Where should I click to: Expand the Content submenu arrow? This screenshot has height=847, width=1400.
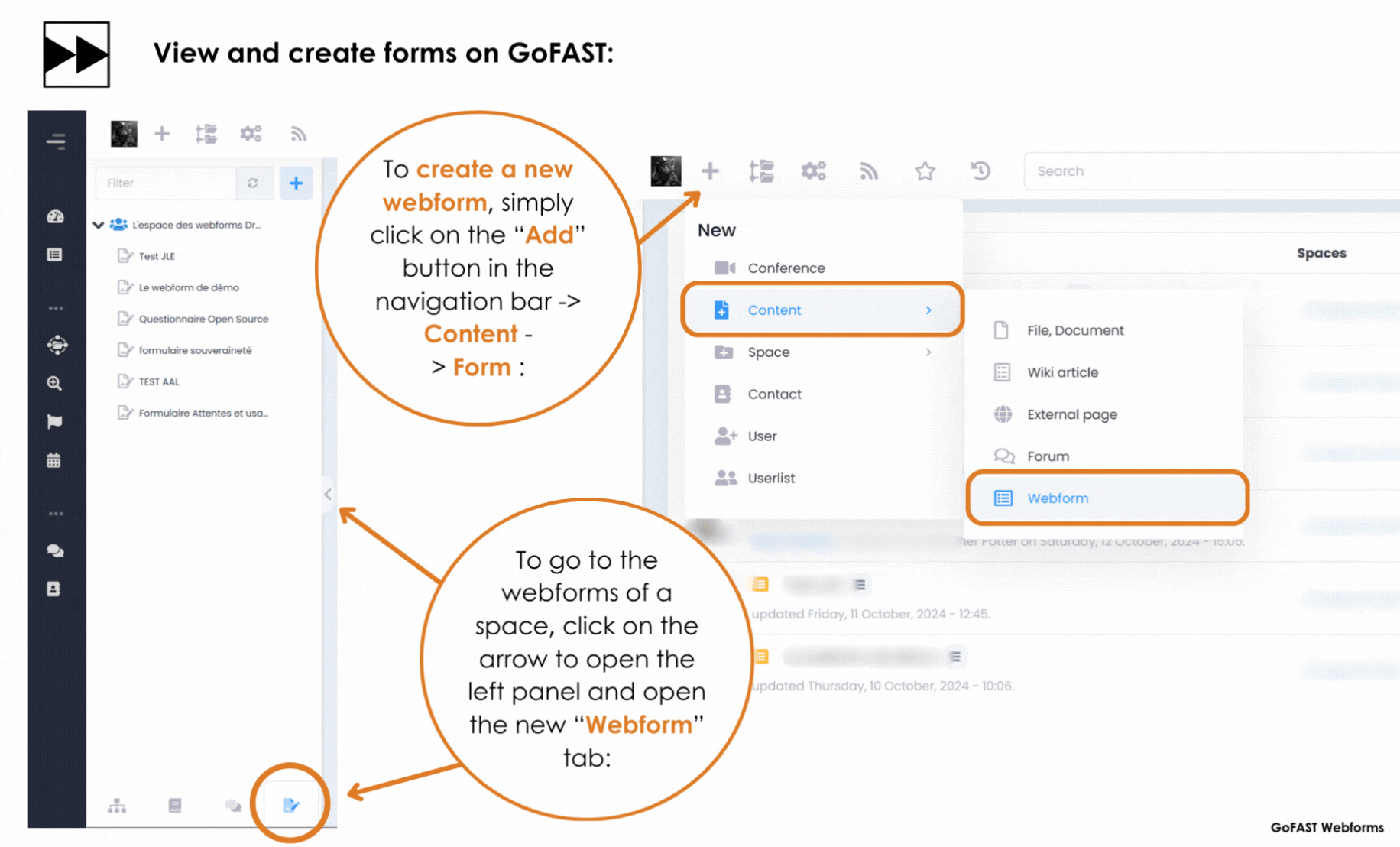(x=929, y=310)
